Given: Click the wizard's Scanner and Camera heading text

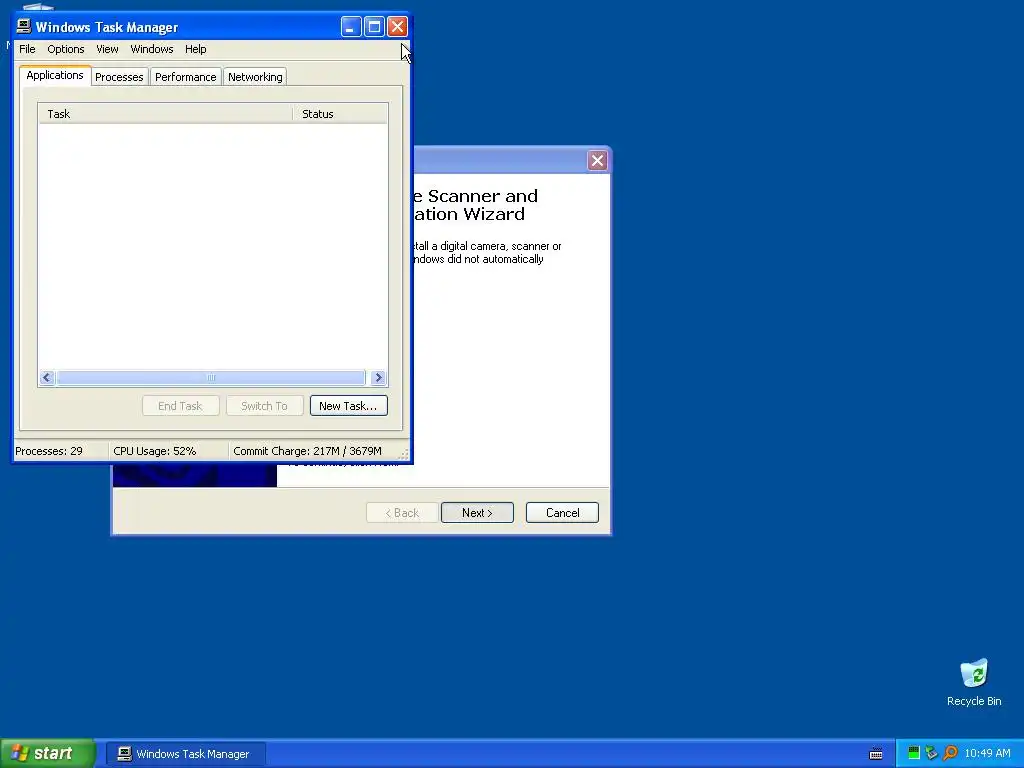Looking at the screenshot, I should point(475,205).
